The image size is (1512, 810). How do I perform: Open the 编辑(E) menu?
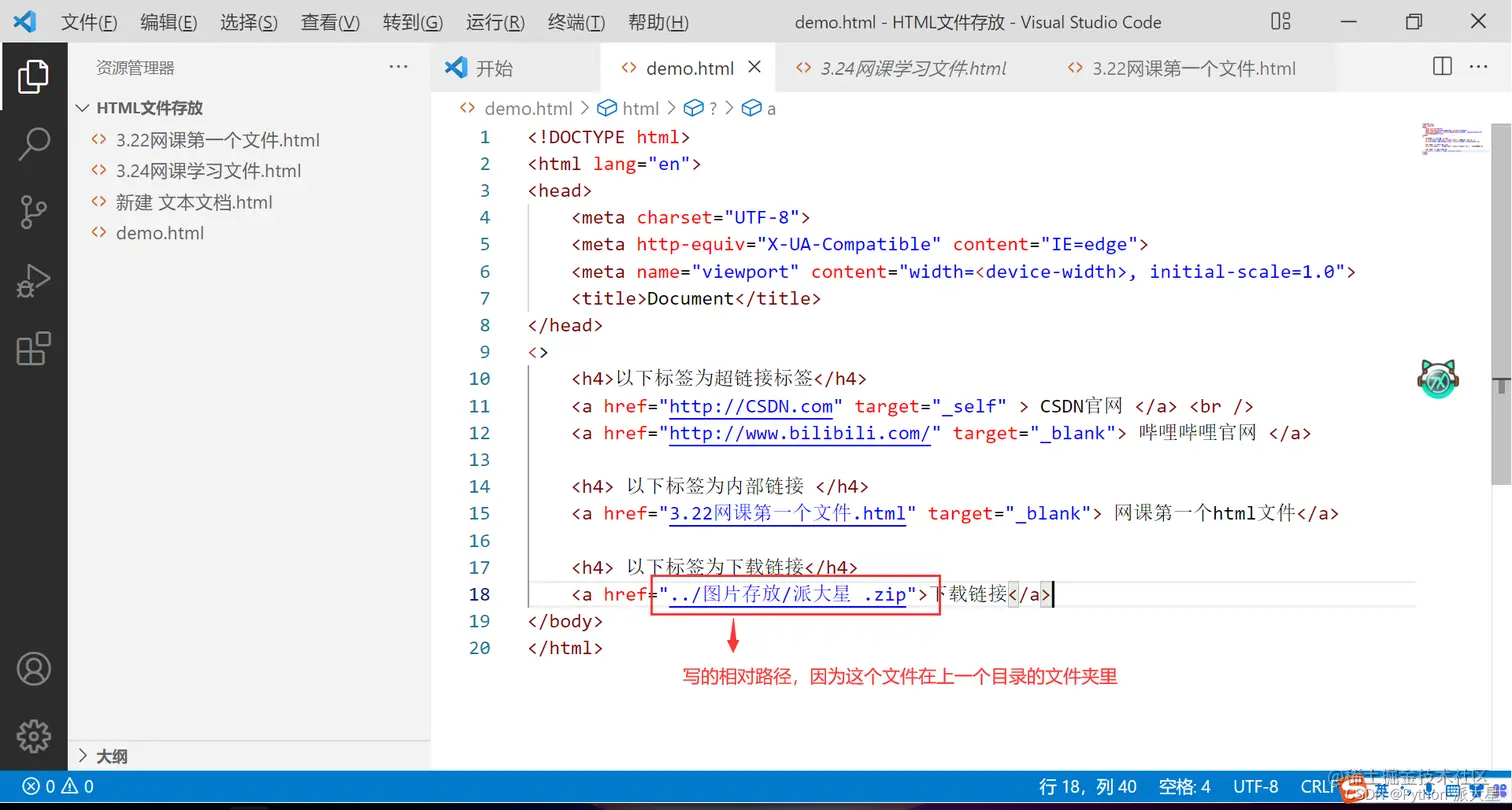pyautogui.click(x=168, y=22)
